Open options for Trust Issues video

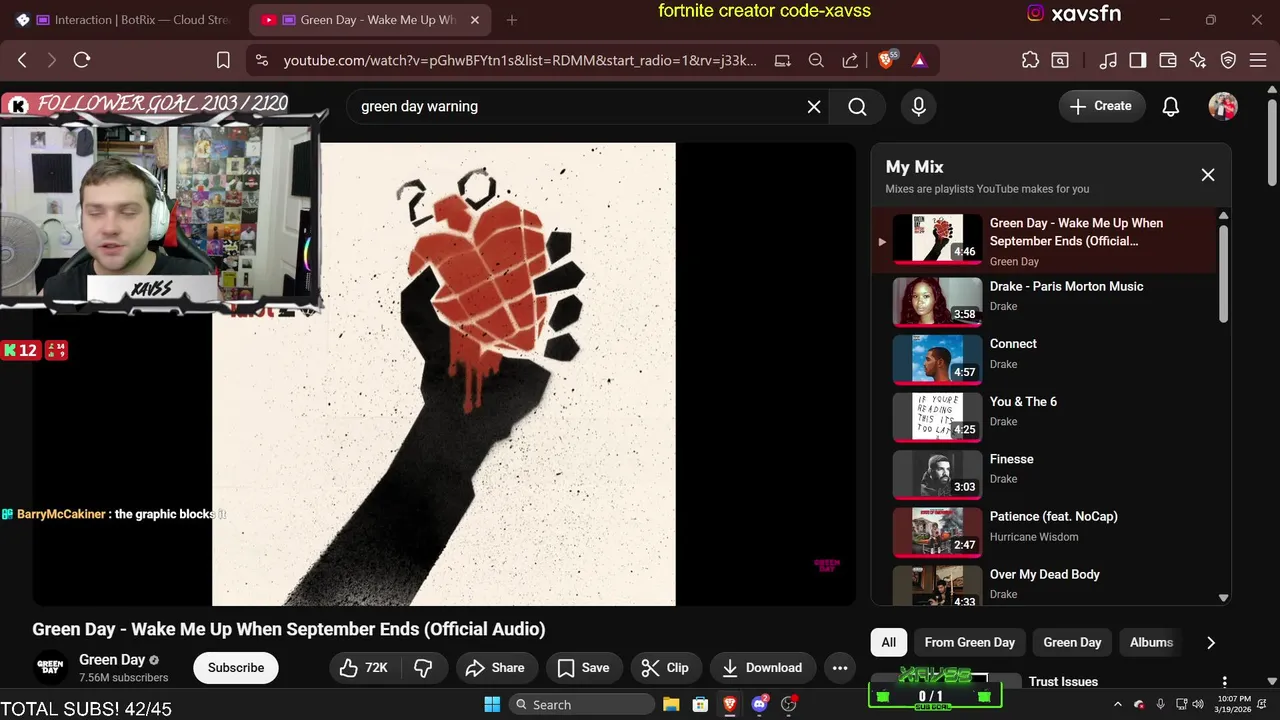(x=1224, y=682)
